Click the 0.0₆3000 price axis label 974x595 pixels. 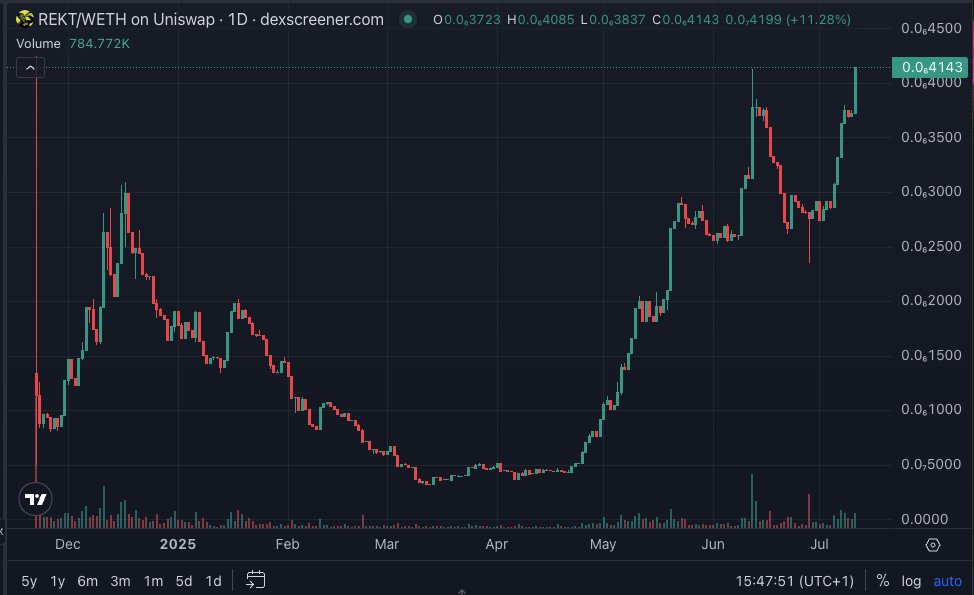tap(931, 191)
